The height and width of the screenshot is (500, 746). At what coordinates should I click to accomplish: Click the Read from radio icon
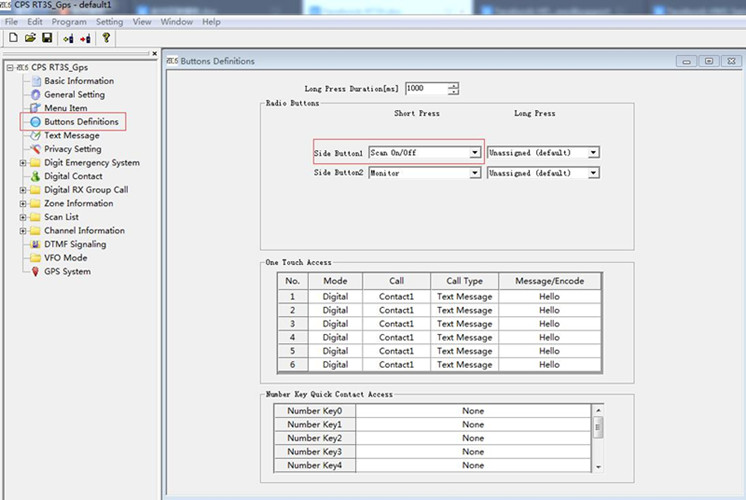pos(68,38)
